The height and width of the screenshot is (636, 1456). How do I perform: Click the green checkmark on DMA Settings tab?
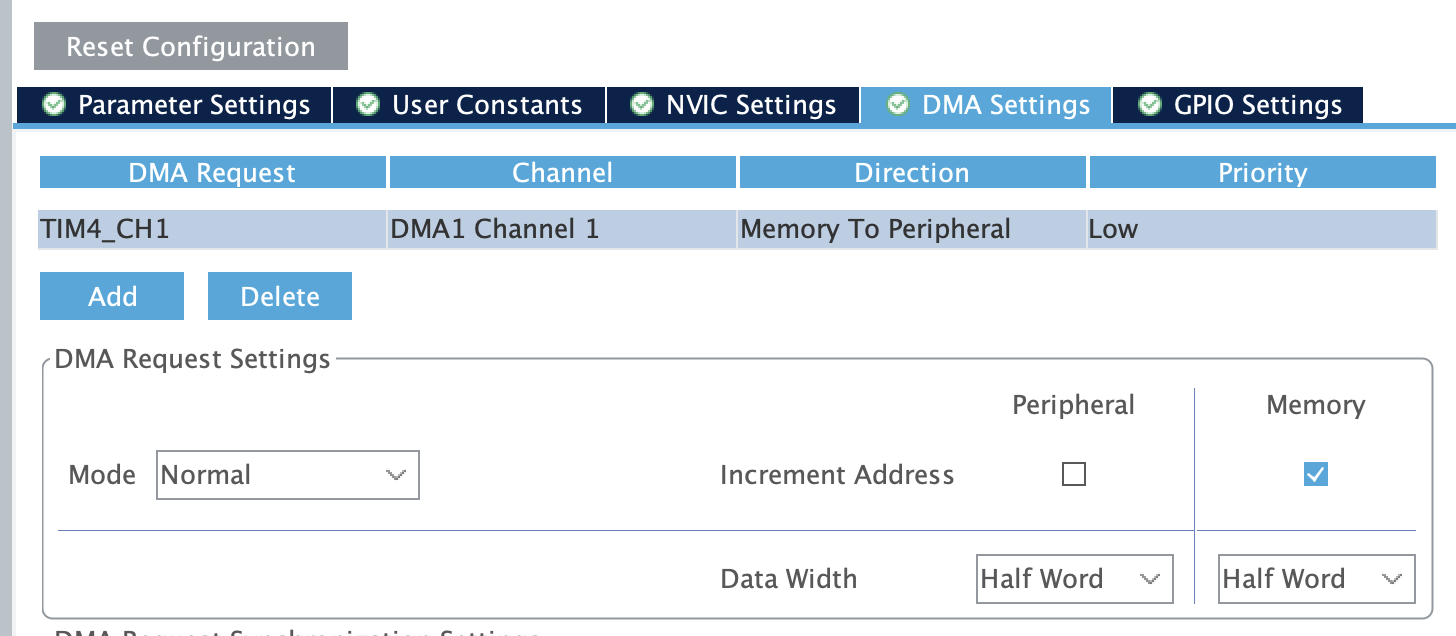click(898, 104)
